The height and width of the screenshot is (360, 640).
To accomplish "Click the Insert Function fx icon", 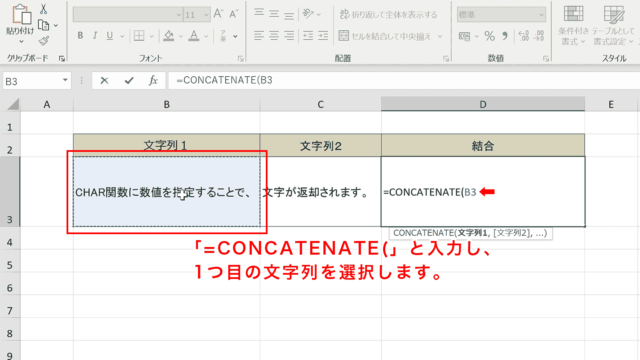I will click(x=153, y=80).
